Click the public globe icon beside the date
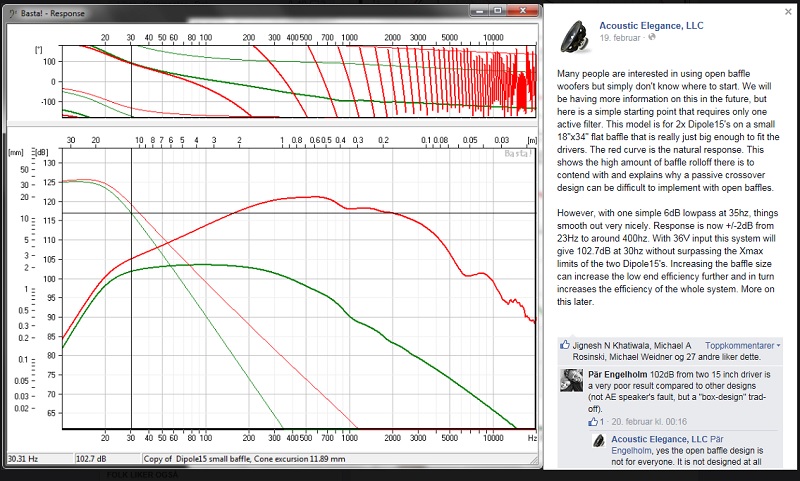Viewport: 800px width, 481px height. tap(652, 37)
